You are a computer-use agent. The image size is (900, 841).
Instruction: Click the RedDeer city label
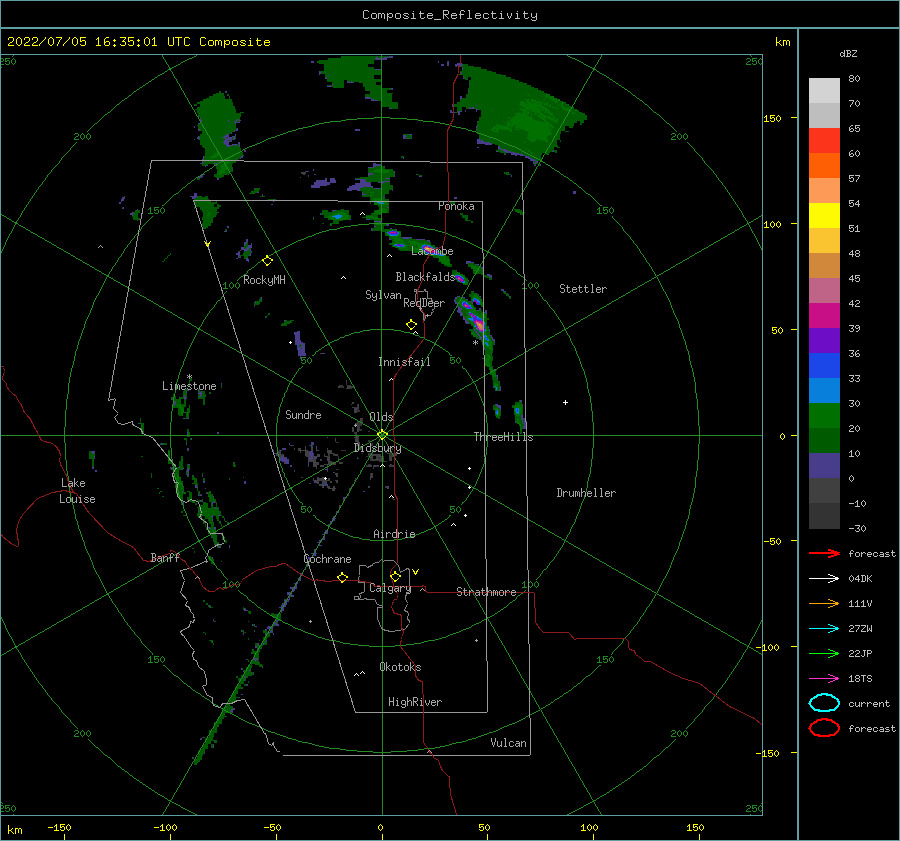pyautogui.click(x=424, y=303)
